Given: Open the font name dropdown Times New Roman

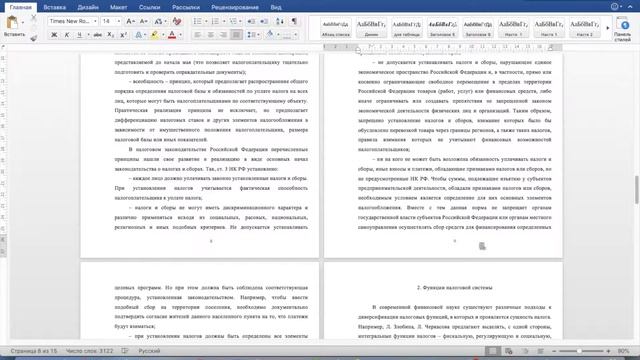Looking at the screenshot, I should coord(95,21).
